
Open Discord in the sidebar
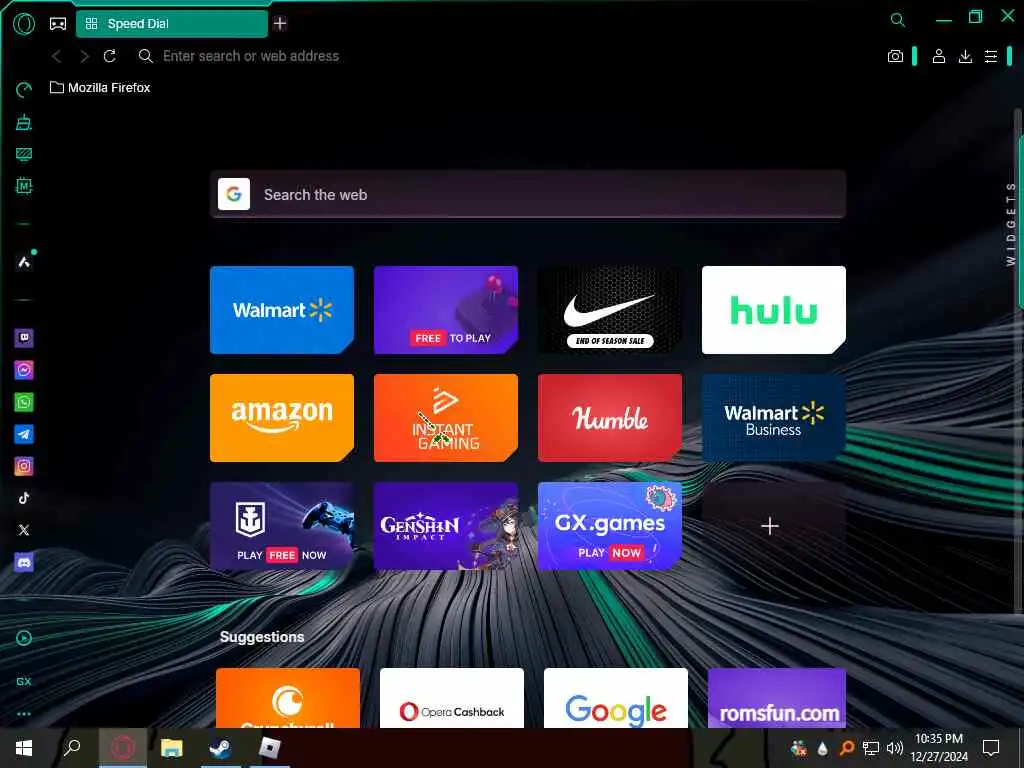(24, 562)
